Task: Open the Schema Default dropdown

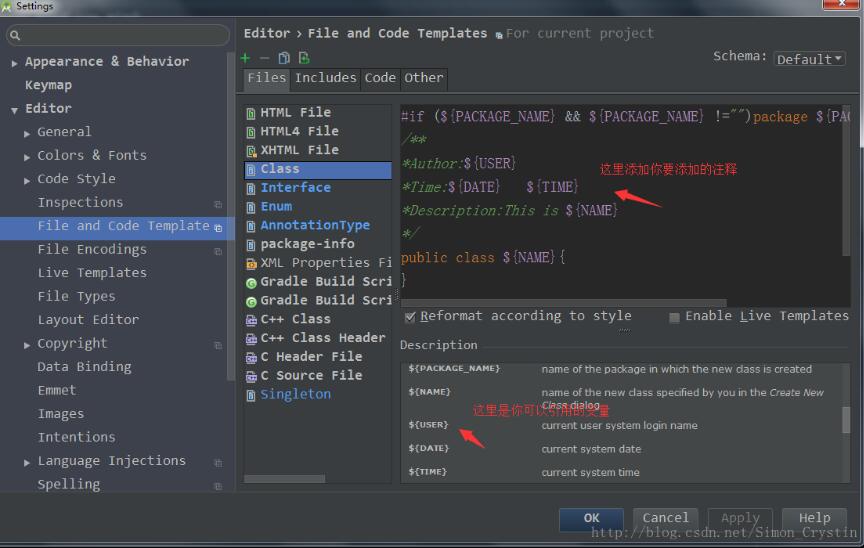Action: point(809,59)
